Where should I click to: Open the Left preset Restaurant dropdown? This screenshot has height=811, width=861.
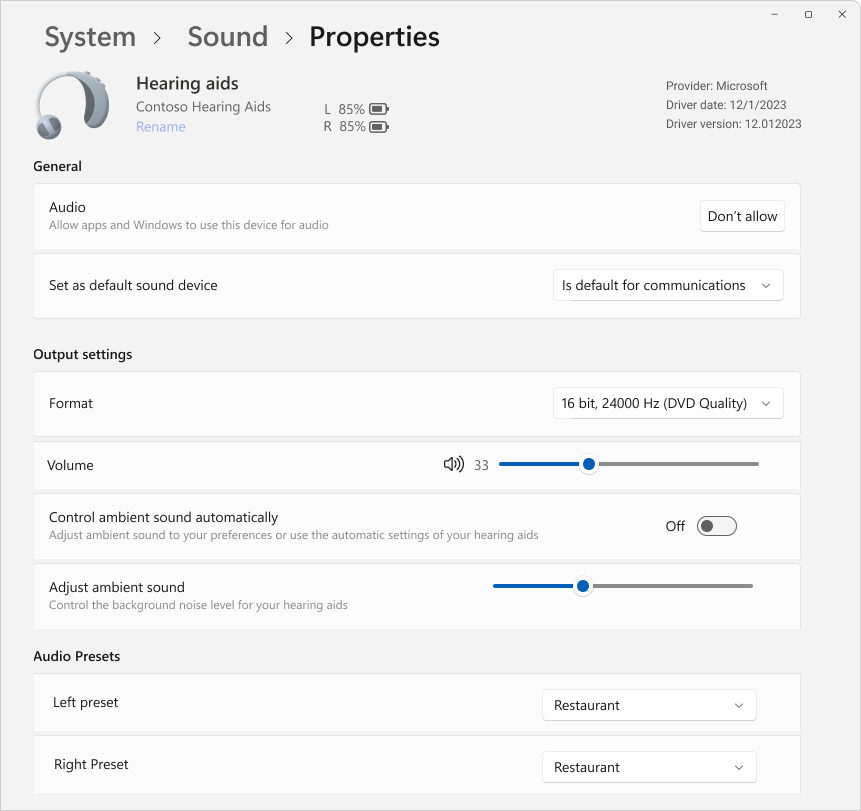click(x=649, y=705)
